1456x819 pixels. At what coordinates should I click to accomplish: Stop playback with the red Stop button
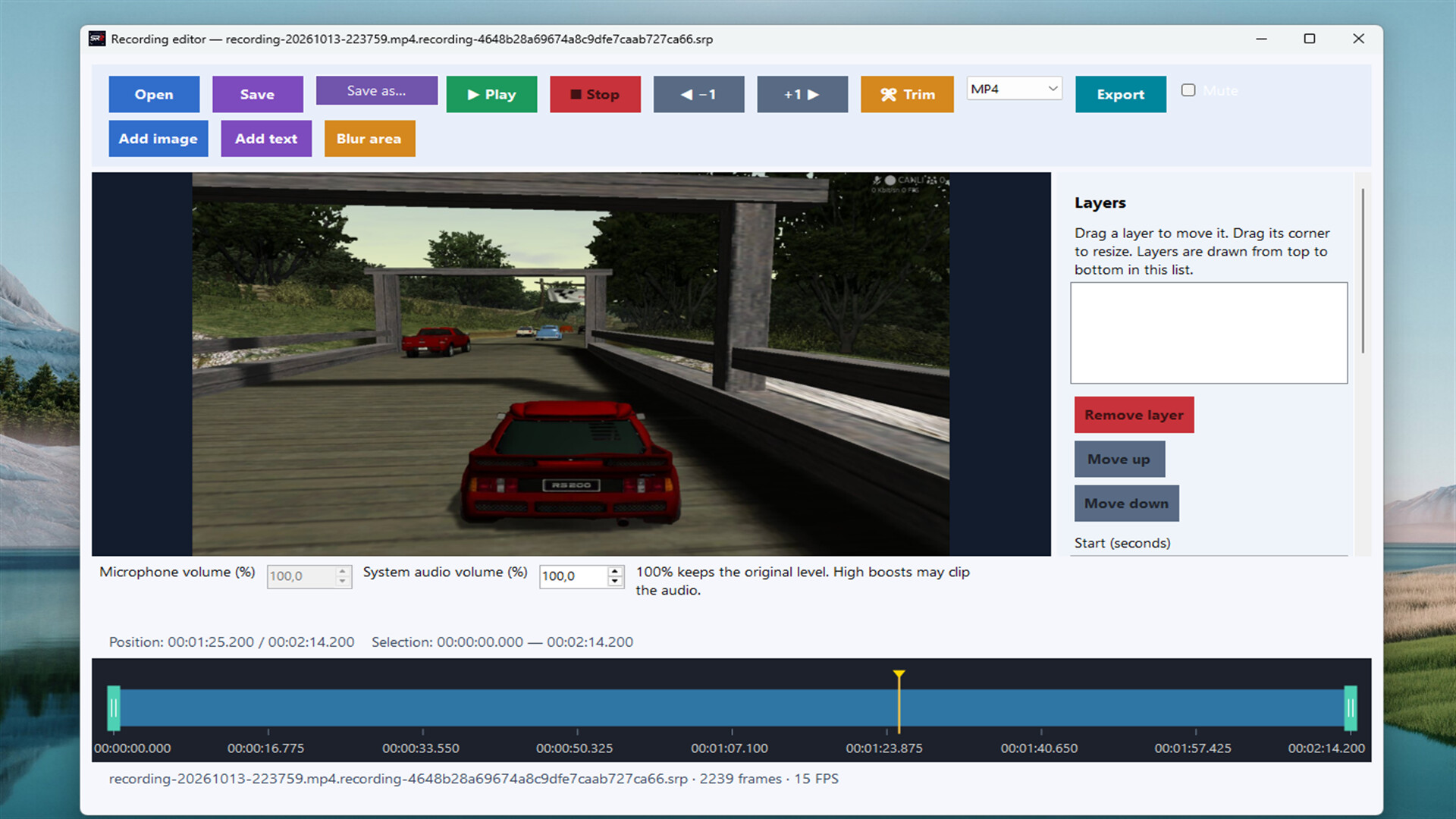(595, 94)
